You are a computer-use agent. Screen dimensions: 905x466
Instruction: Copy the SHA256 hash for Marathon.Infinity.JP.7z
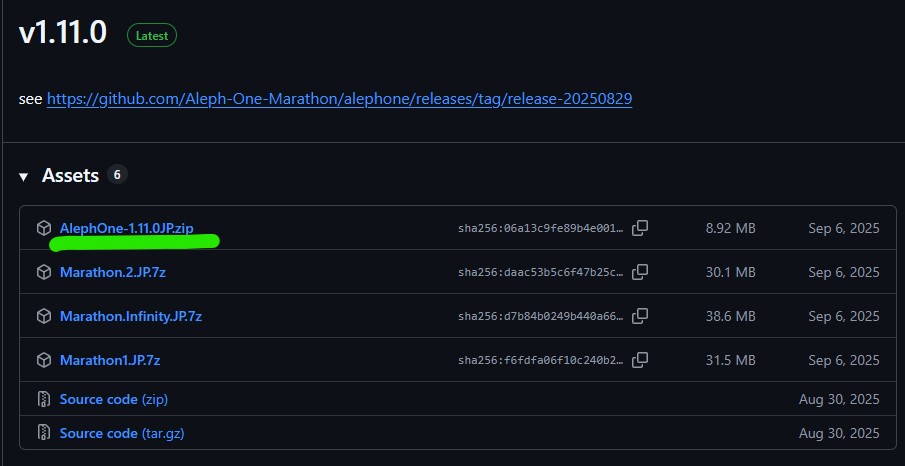640,316
